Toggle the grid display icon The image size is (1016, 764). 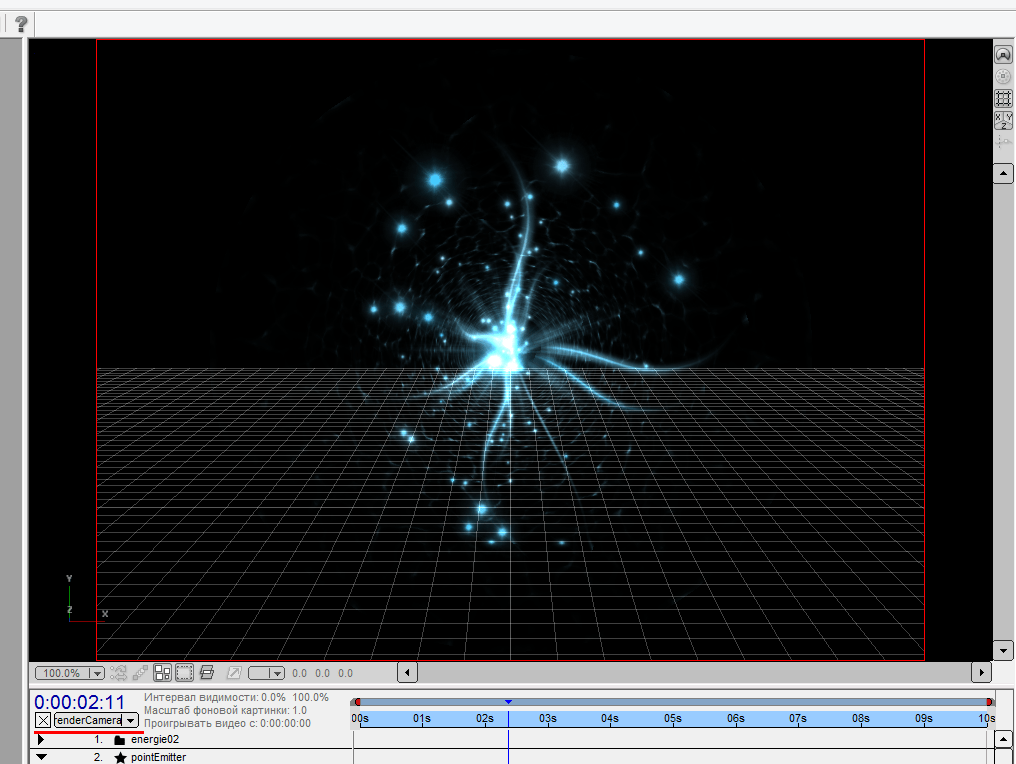[1003, 98]
